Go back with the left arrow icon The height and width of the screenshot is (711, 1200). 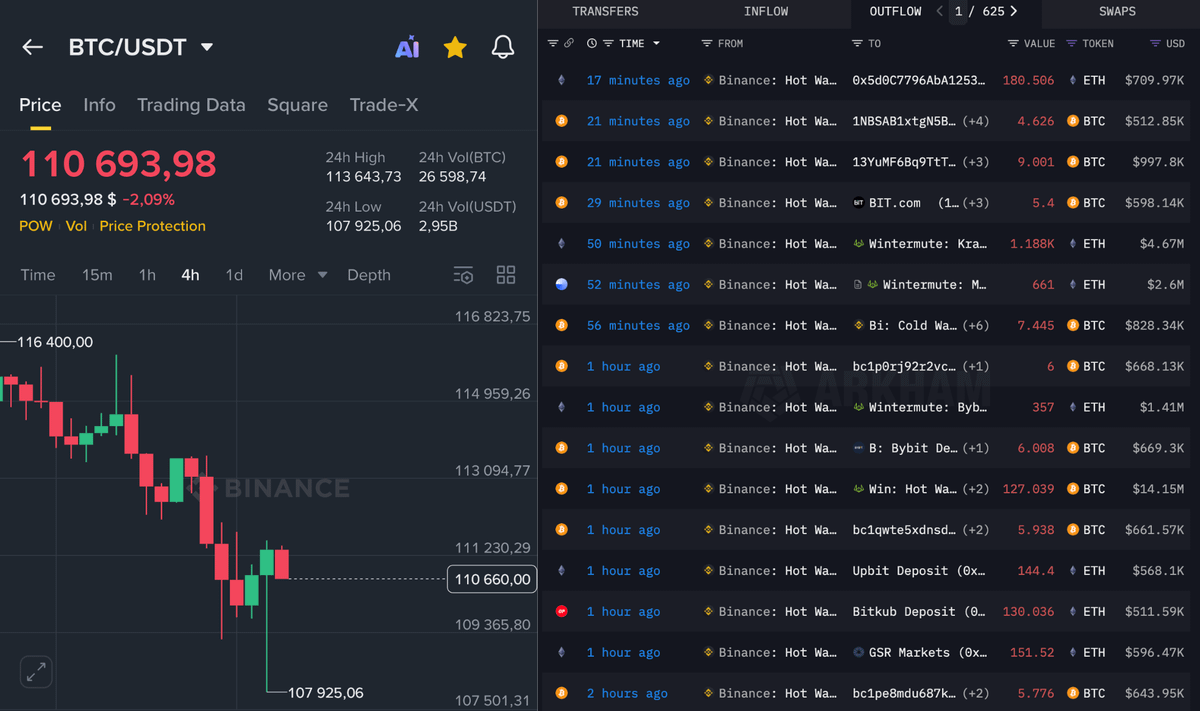[32, 47]
